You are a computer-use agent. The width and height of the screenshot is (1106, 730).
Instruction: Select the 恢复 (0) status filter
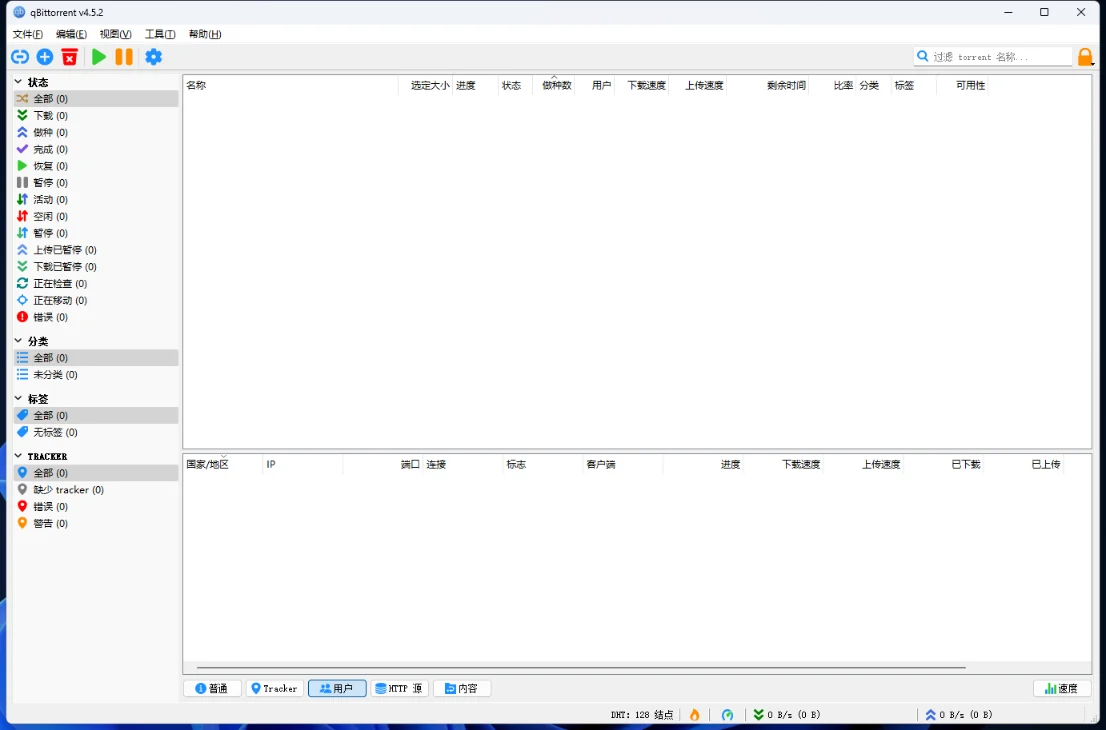point(96,166)
